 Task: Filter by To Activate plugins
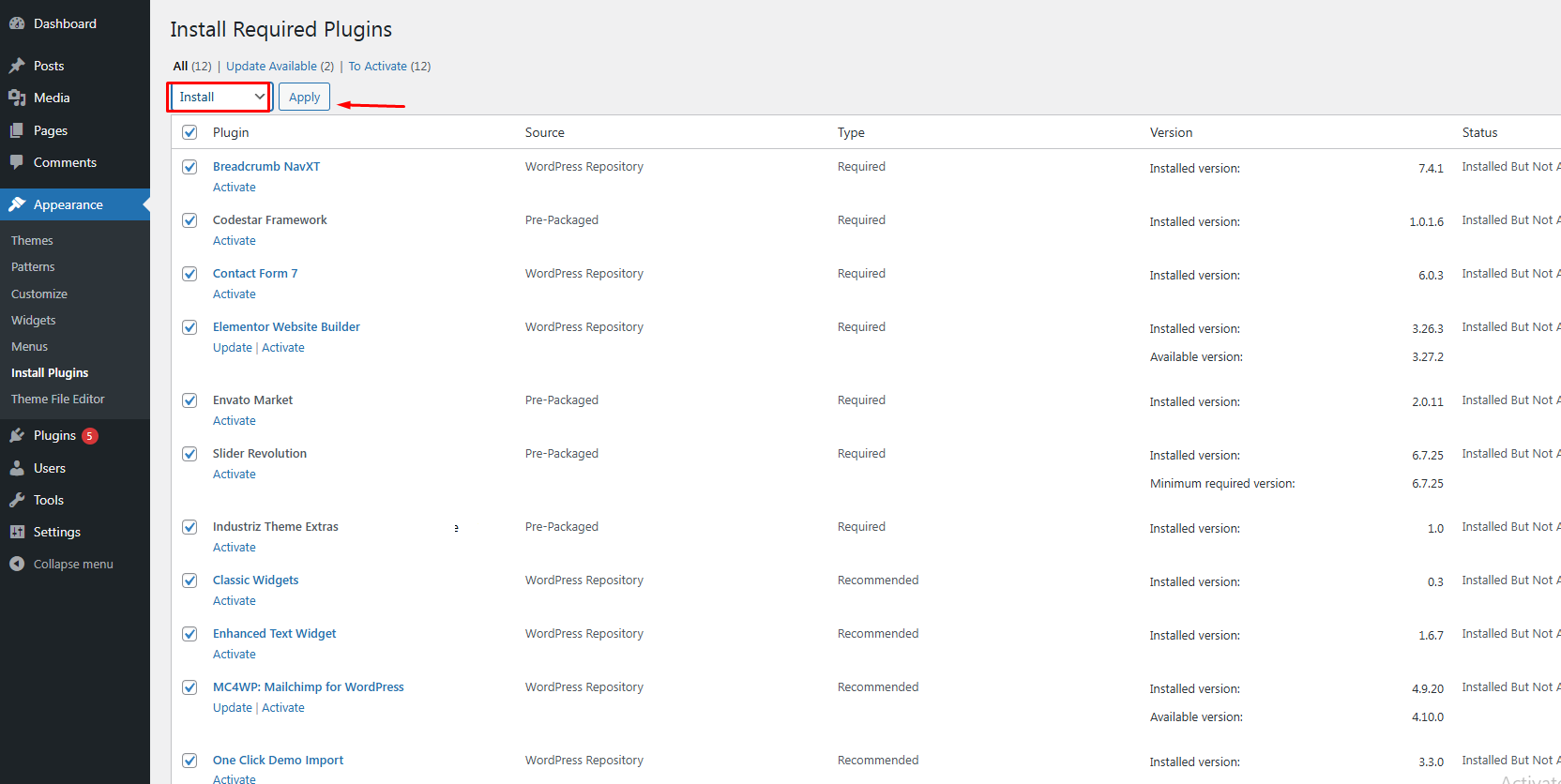(378, 67)
